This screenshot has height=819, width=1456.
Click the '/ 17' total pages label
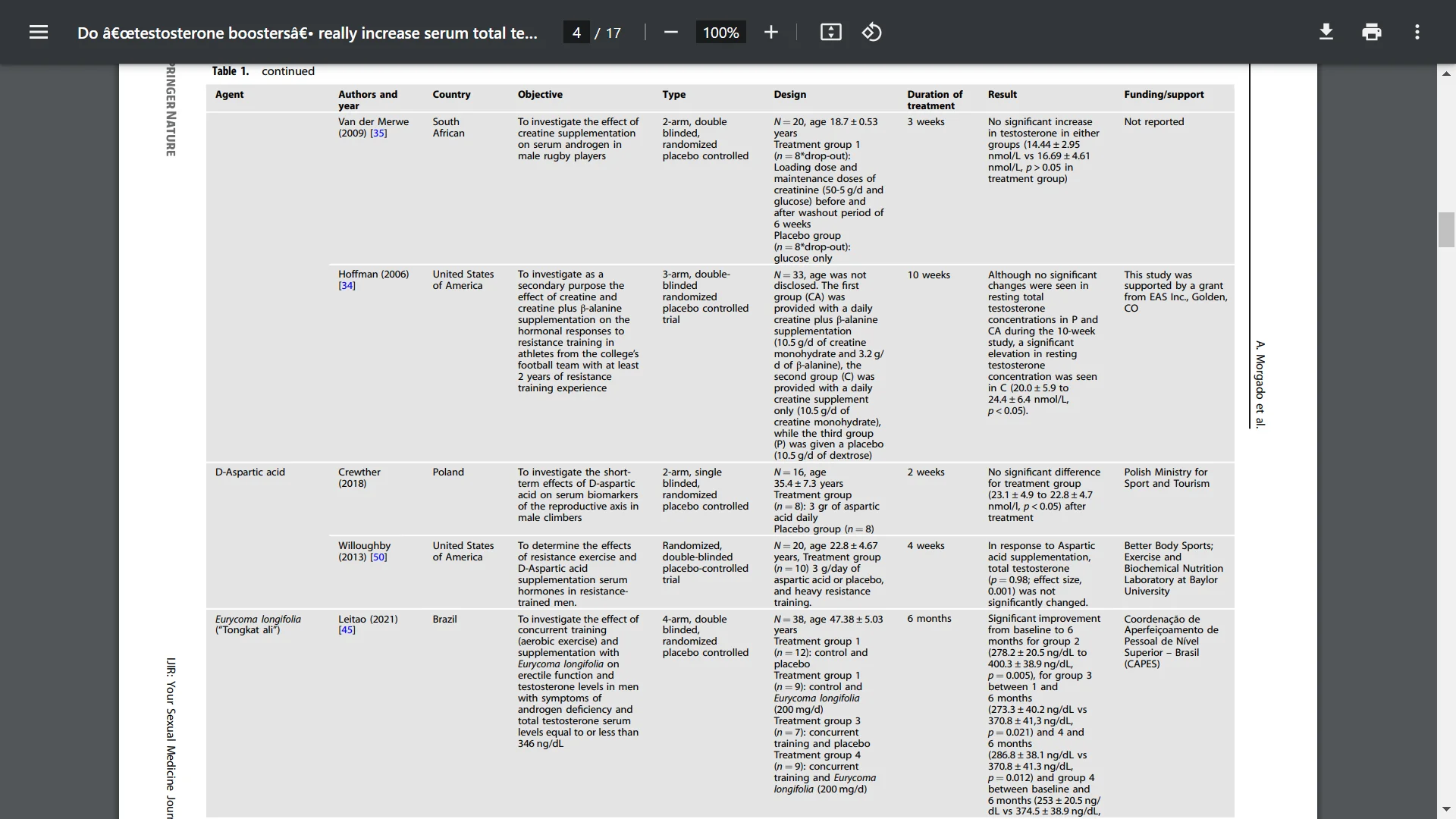click(607, 33)
